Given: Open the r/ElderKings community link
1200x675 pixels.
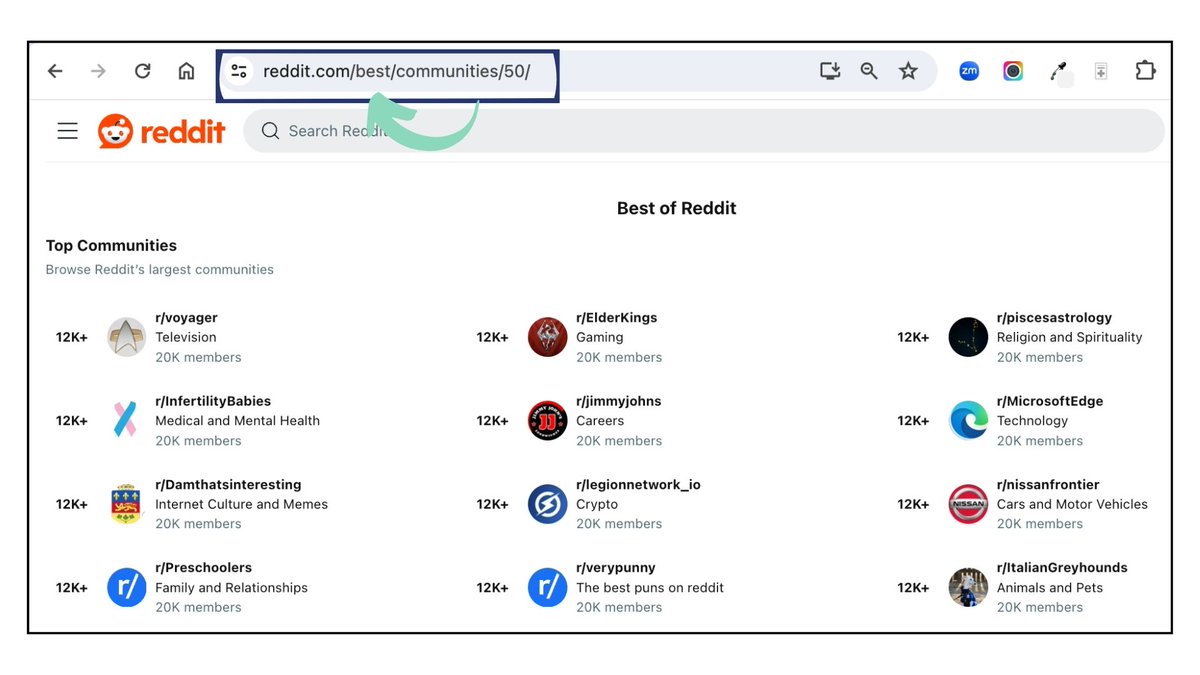Looking at the screenshot, I should 617,318.
